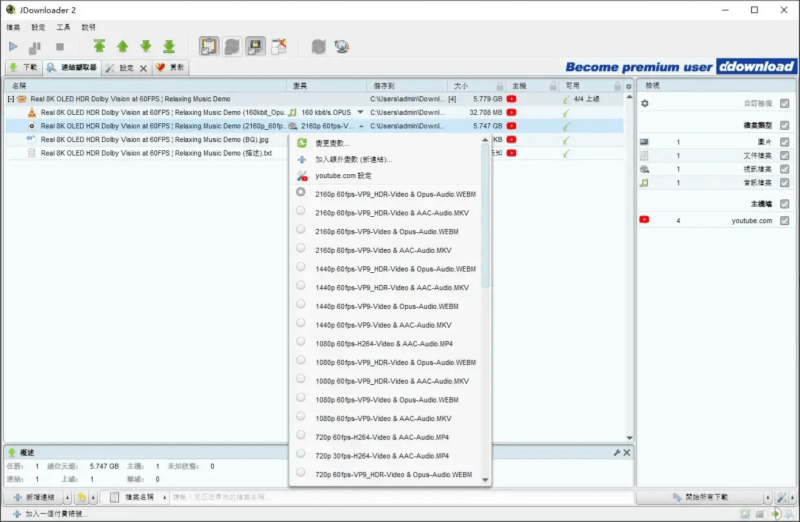The height and width of the screenshot is (522, 800).
Task: Open the 設定 menu in menu bar
Action: (38, 27)
